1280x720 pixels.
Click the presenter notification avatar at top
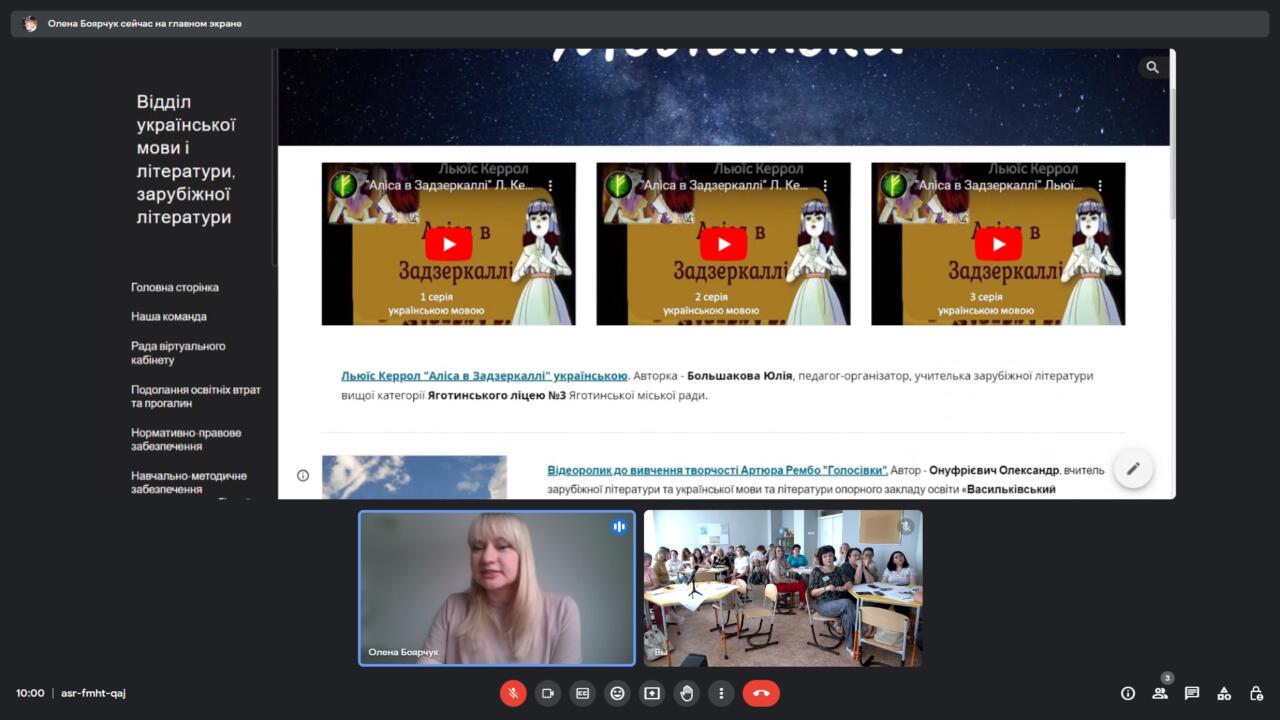[x=30, y=23]
